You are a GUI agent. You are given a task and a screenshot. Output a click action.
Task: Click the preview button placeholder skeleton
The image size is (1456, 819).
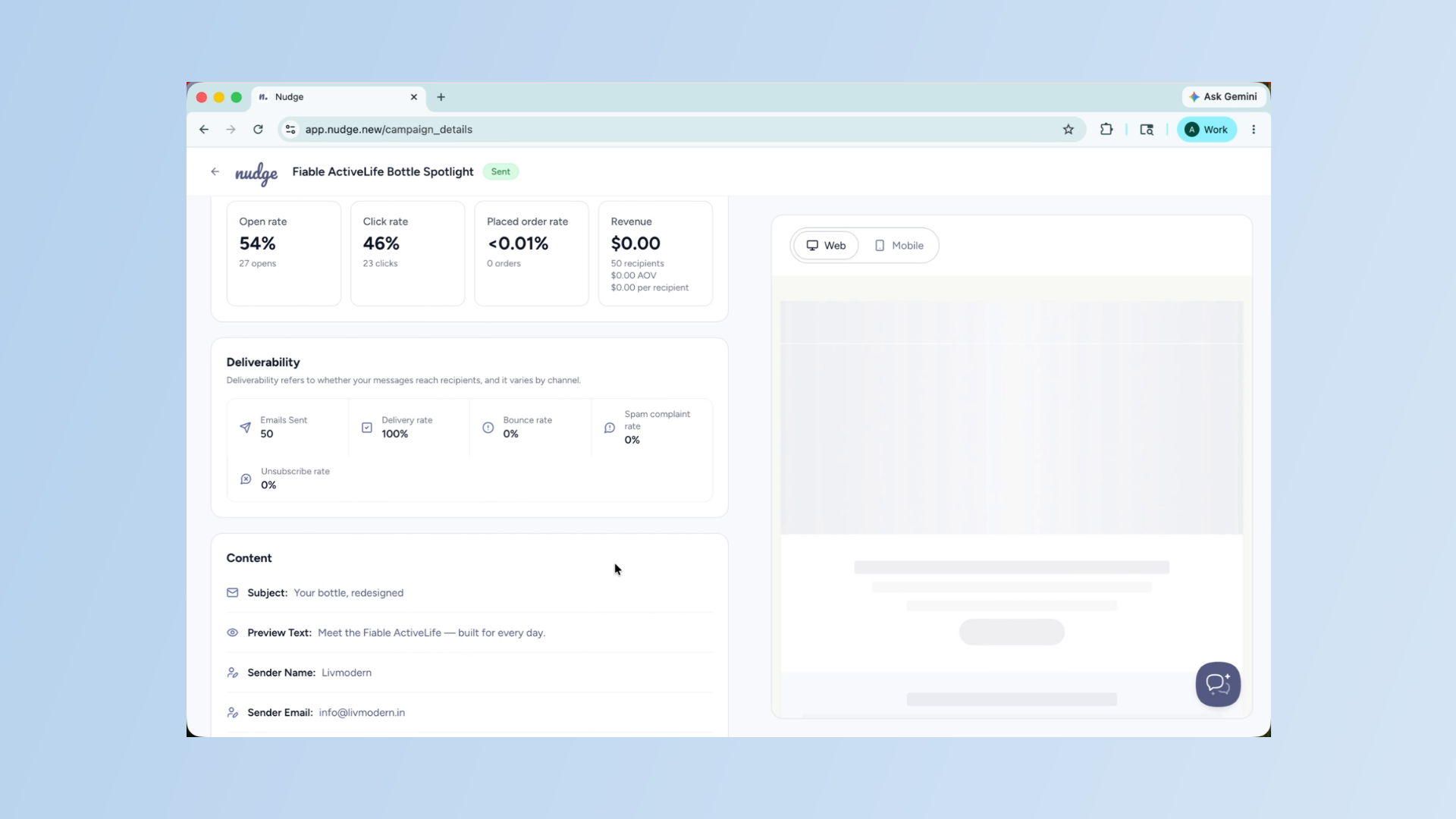1012,632
